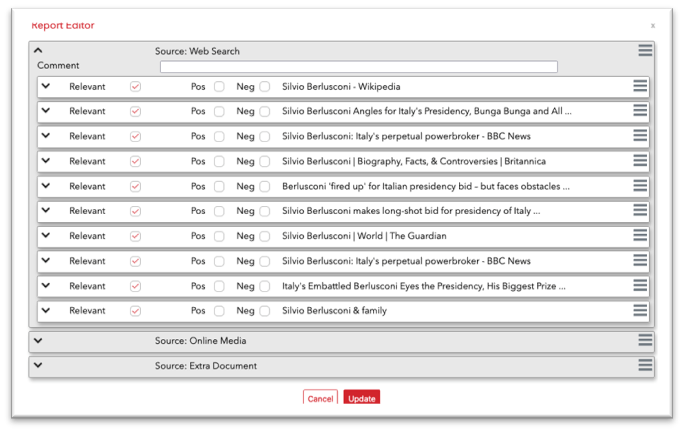Uncheck Relevant for Silvio Berlusconi - Wikipedia
The width and height of the screenshot is (684, 432).
(136, 87)
